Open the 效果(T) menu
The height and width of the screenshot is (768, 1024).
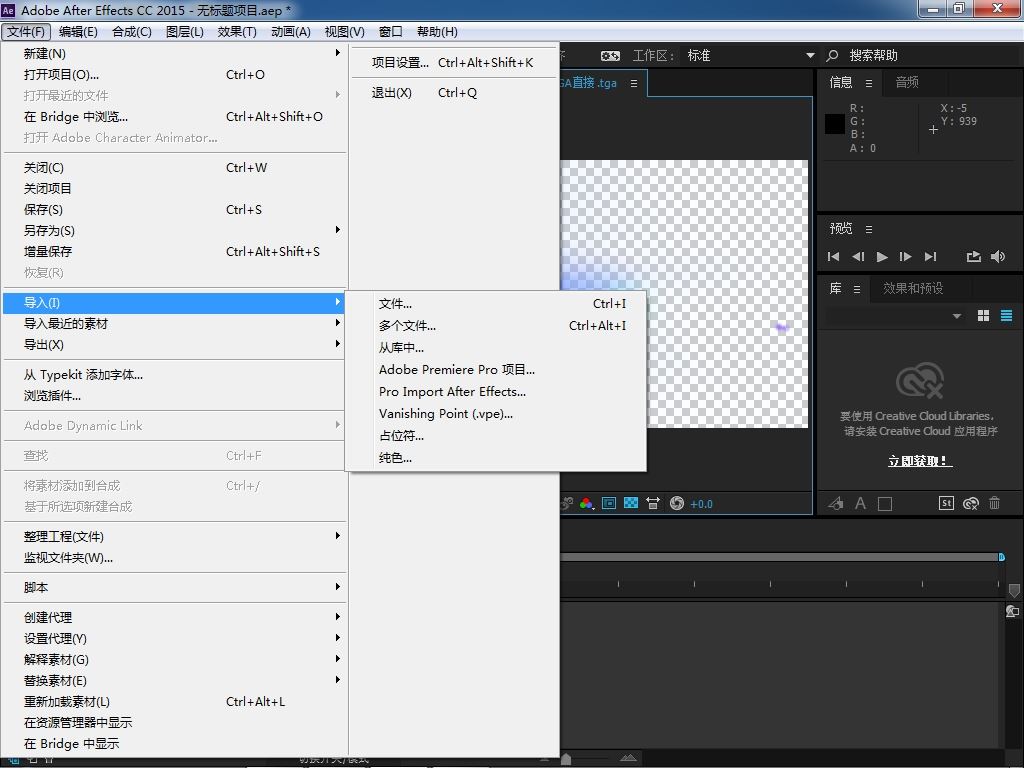tap(237, 32)
